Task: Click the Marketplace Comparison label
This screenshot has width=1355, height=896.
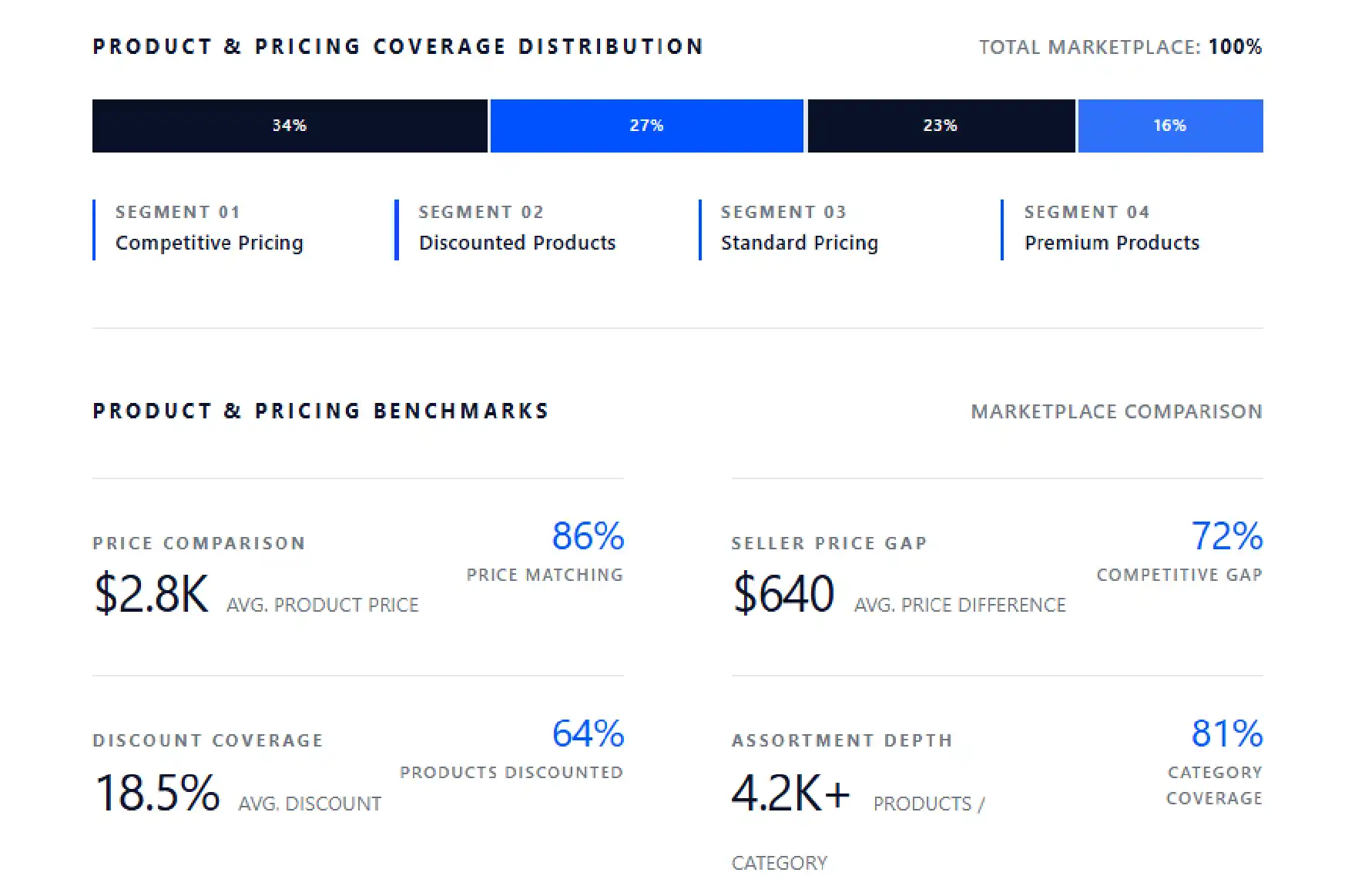Action: [x=1116, y=411]
